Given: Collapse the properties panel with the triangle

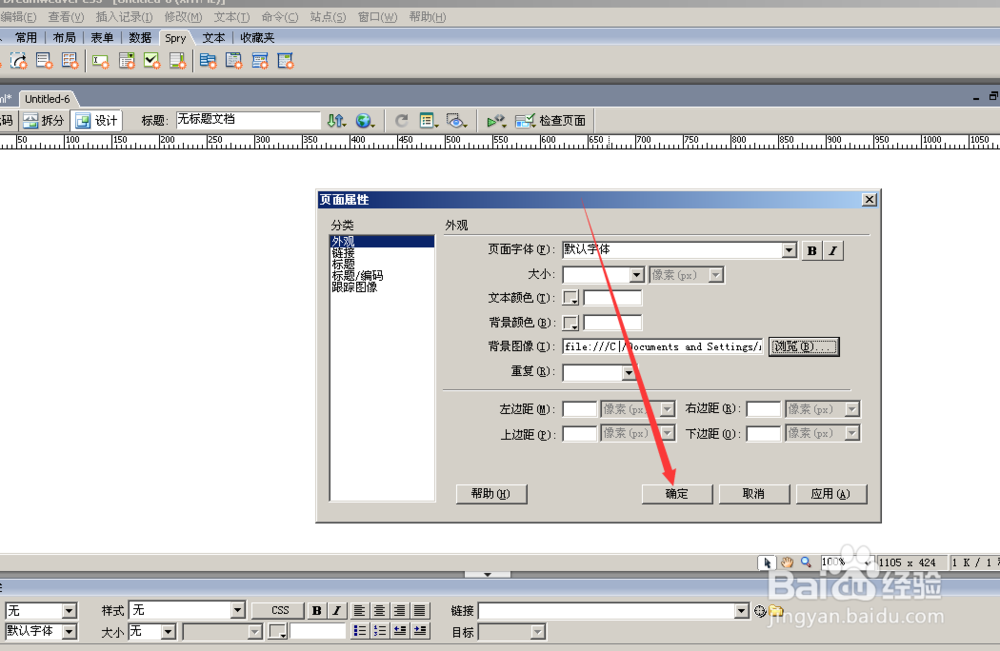Looking at the screenshot, I should click(x=487, y=574).
